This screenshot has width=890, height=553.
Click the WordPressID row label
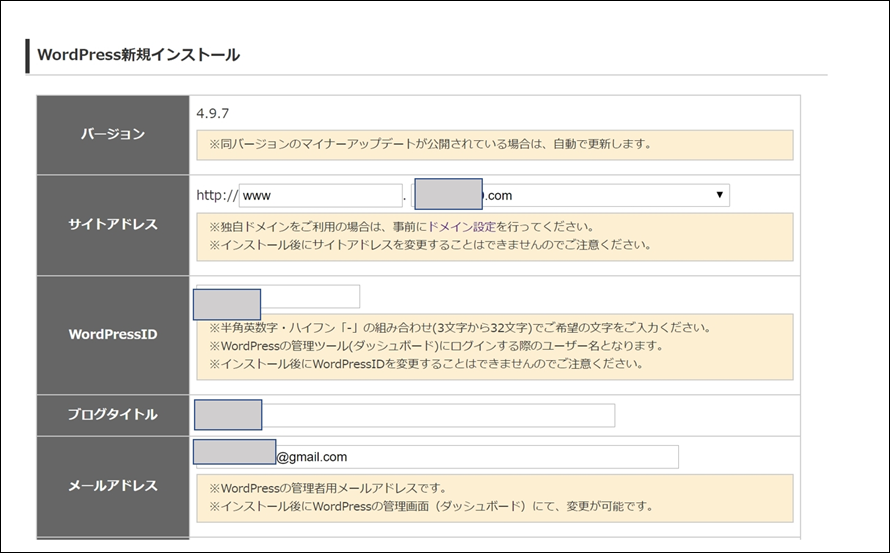pos(113,334)
